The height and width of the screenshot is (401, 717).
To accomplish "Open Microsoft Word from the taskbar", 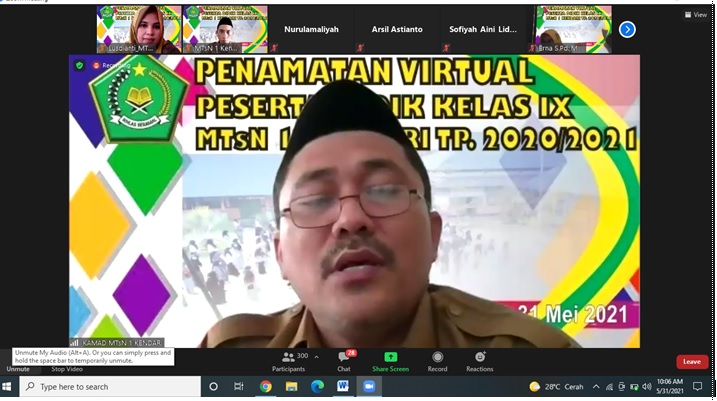I will 343,387.
